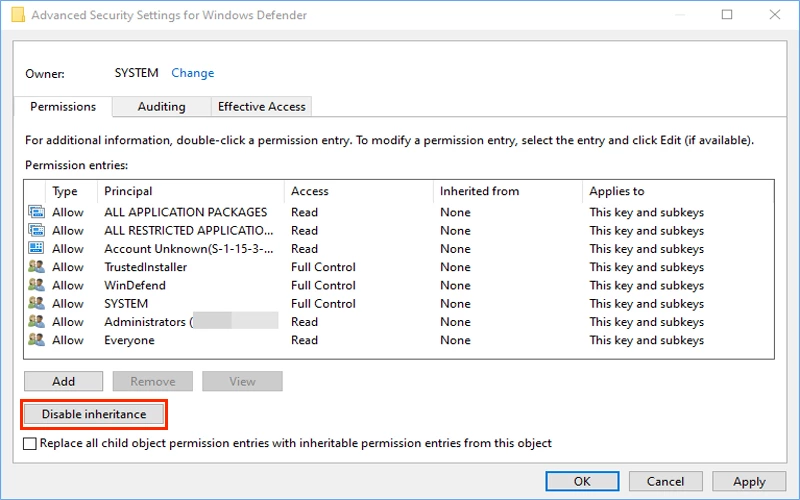The width and height of the screenshot is (800, 500).
Task: Click Read access in the Administrators row
Action: [304, 322]
